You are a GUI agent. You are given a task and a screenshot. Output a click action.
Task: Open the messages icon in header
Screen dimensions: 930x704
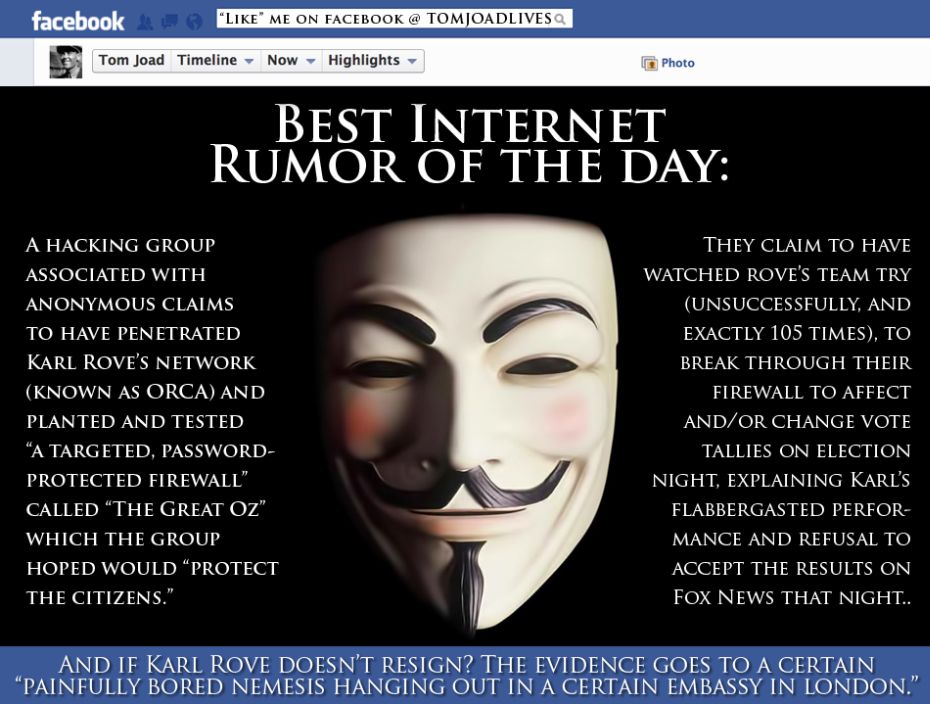point(170,22)
